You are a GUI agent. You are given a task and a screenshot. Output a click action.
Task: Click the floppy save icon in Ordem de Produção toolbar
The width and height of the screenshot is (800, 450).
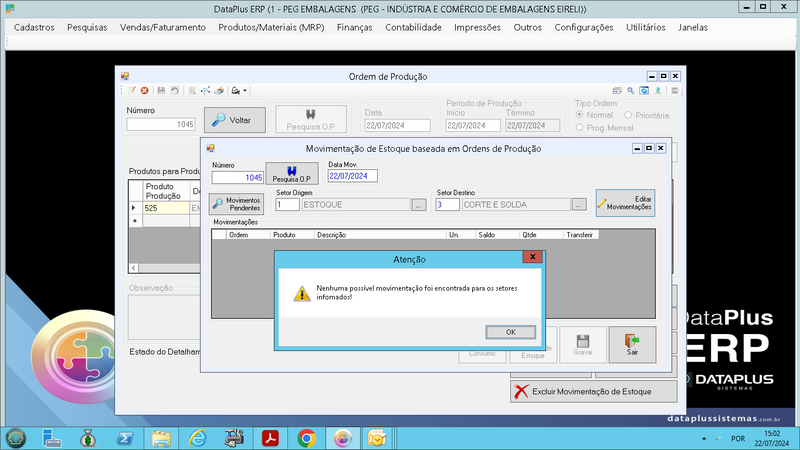coord(161,90)
